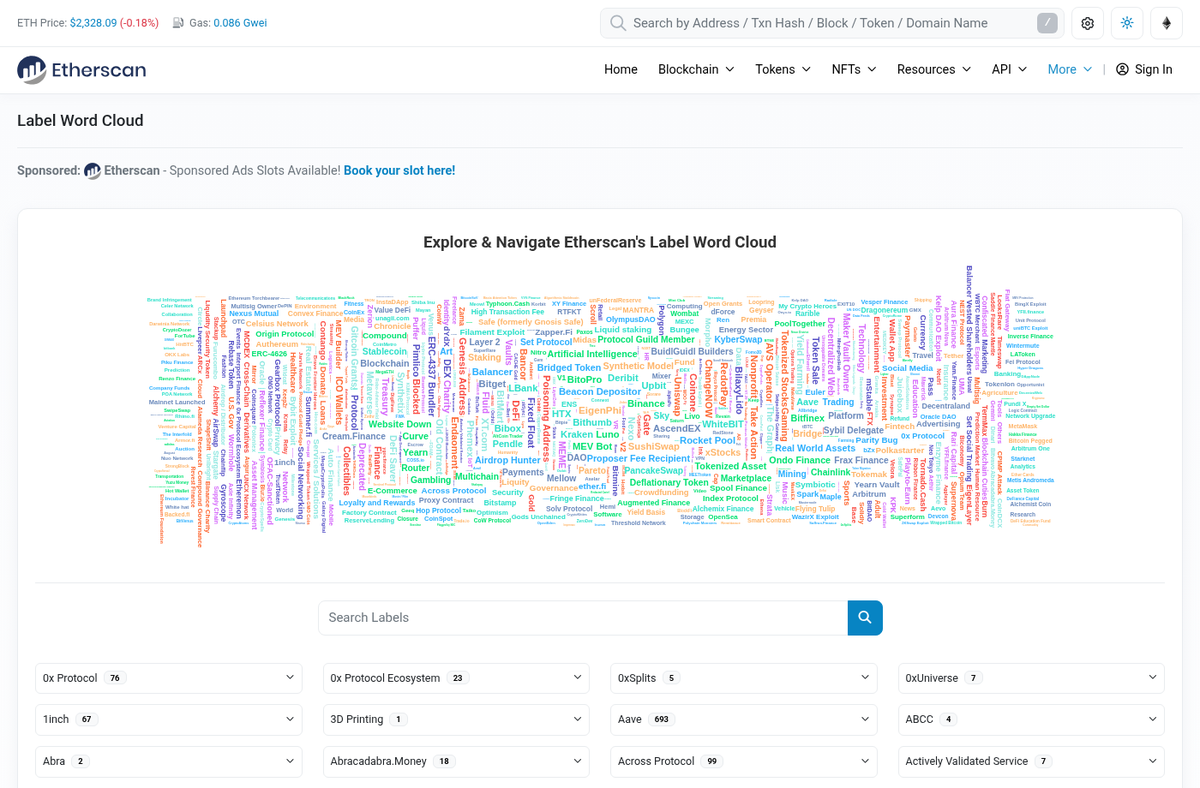
Task: Open the Abracadabra.Money label dropdown
Action: point(456,761)
